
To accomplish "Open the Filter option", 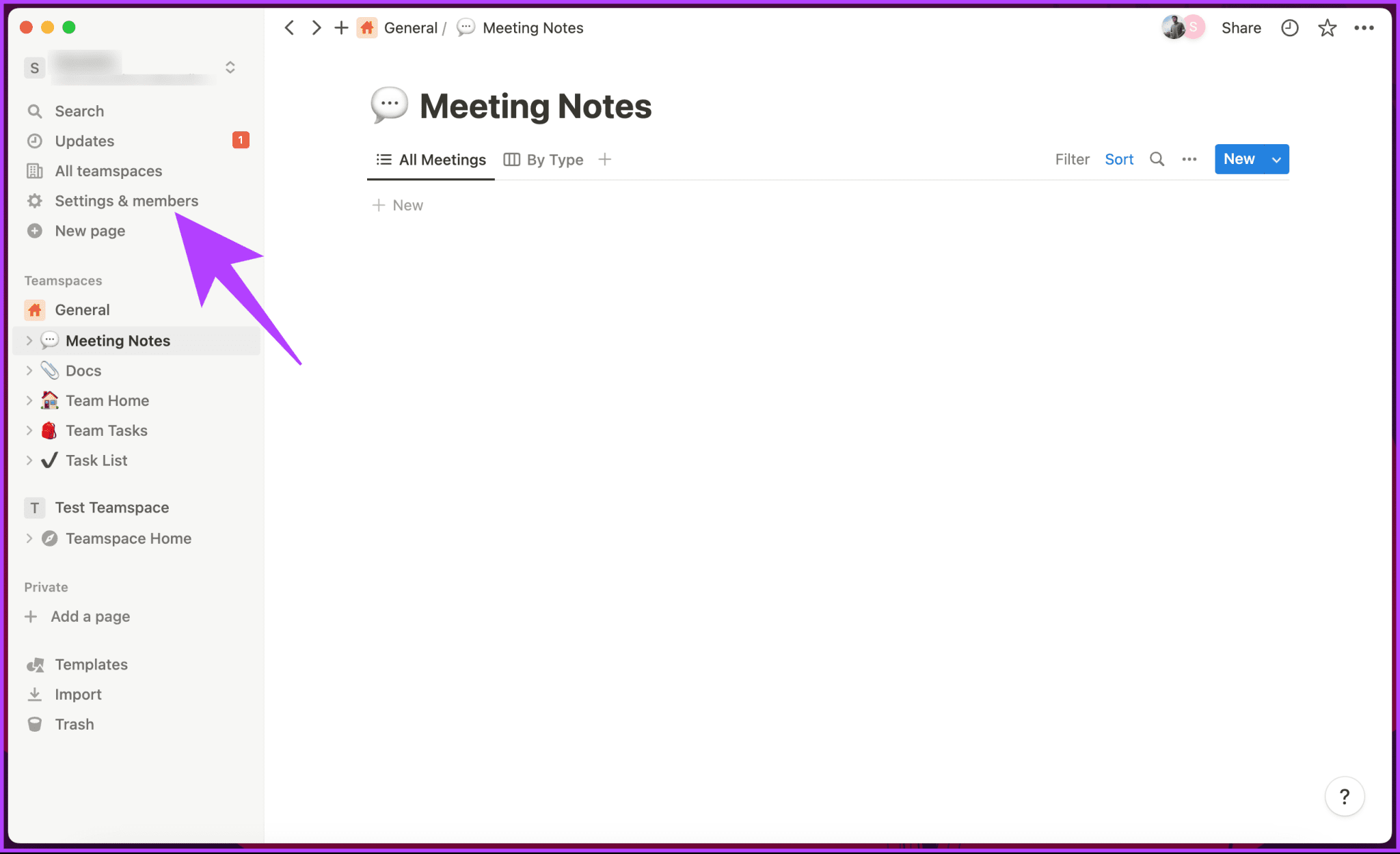I will click(x=1072, y=160).
